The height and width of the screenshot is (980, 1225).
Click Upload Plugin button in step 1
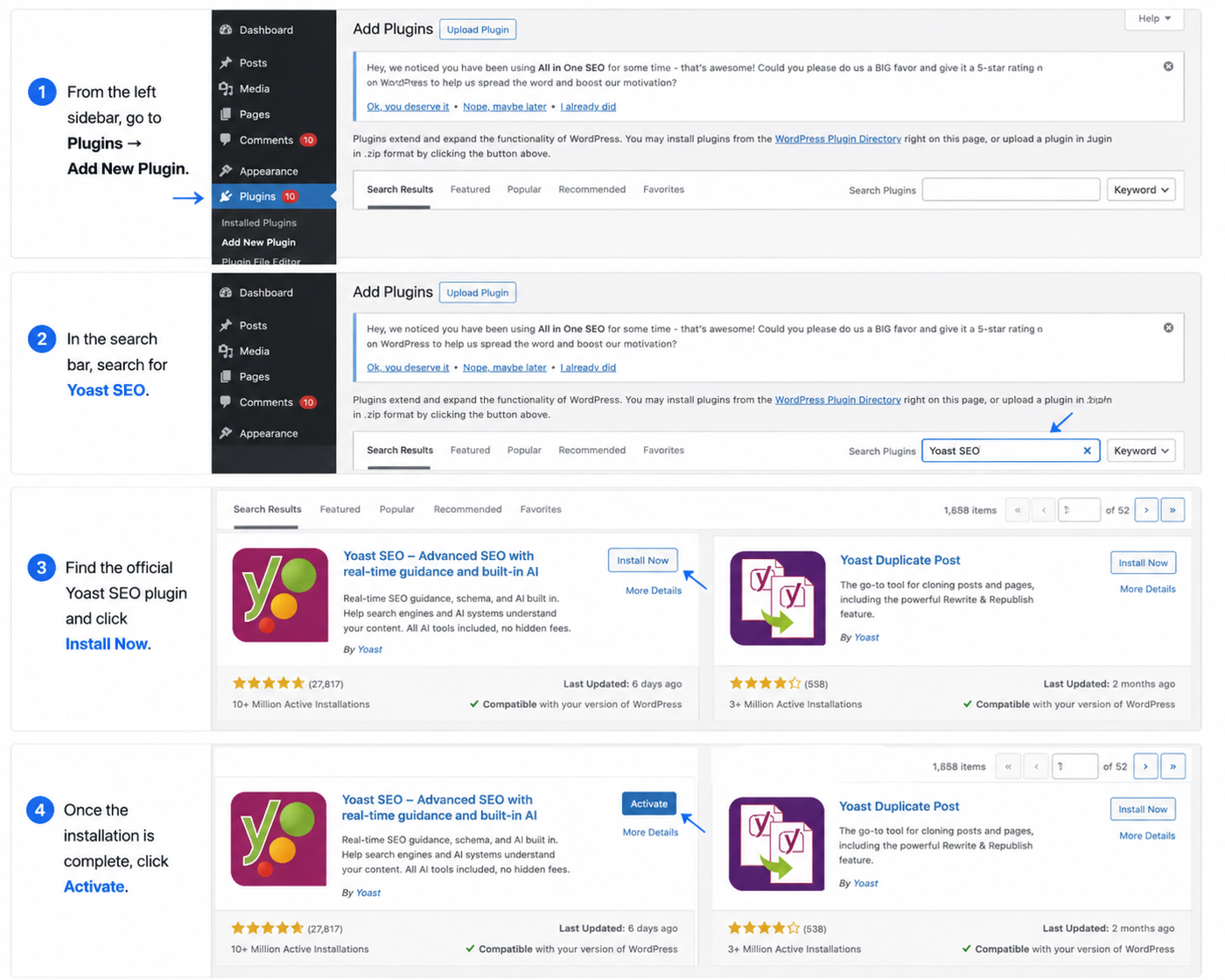pos(478,30)
